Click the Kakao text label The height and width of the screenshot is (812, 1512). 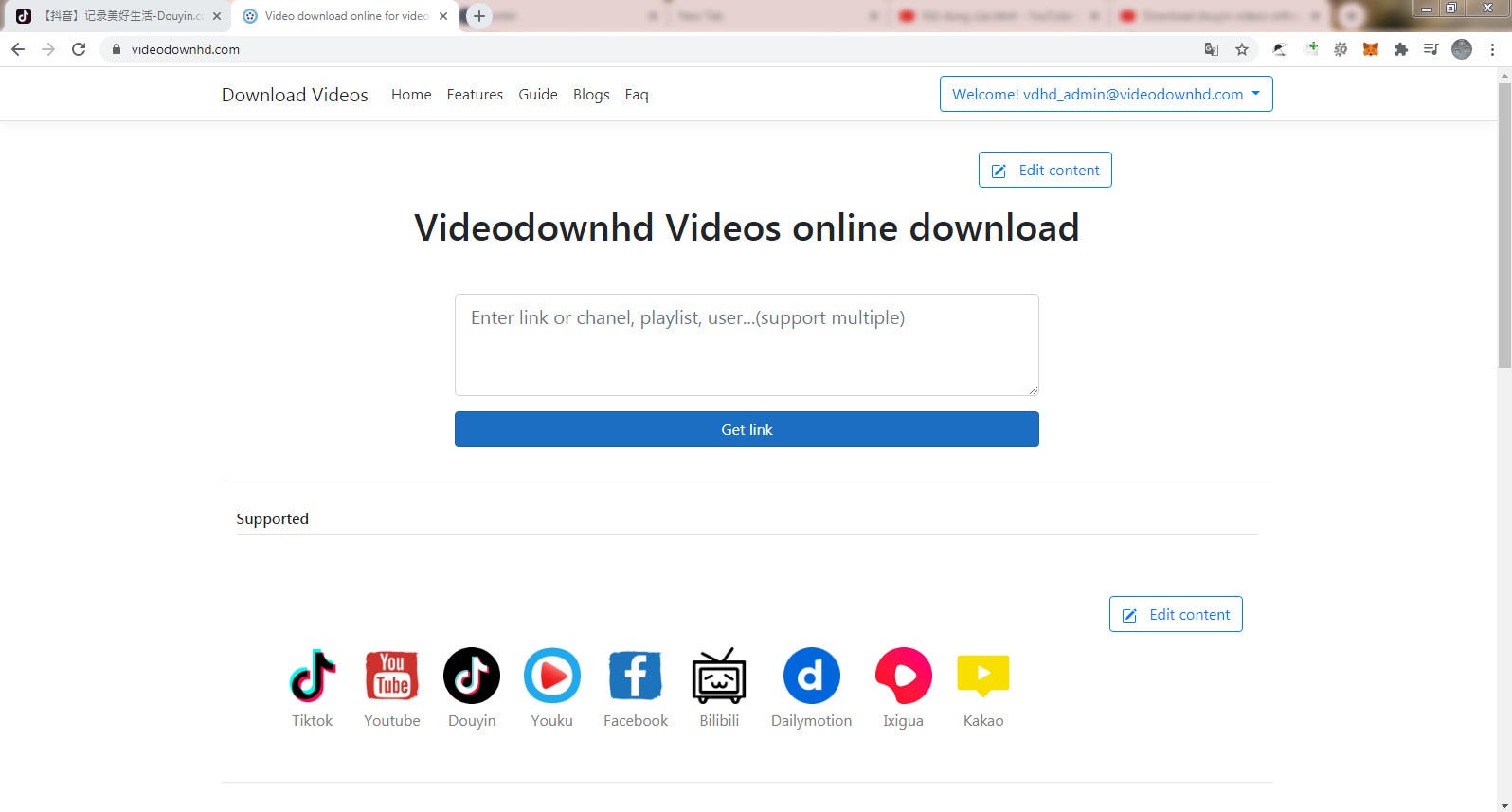pyautogui.click(x=983, y=720)
